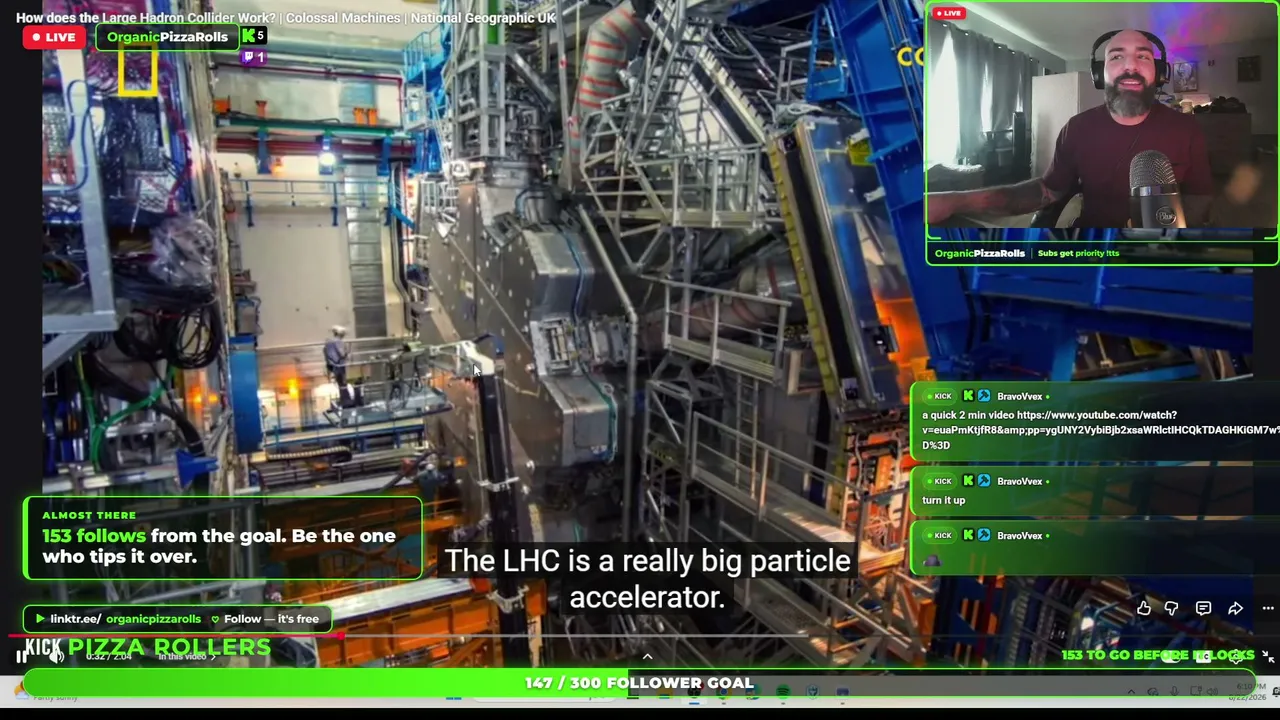The width and height of the screenshot is (1280, 720).
Task: Seek using the red progress bar scrubber
Action: (x=342, y=634)
